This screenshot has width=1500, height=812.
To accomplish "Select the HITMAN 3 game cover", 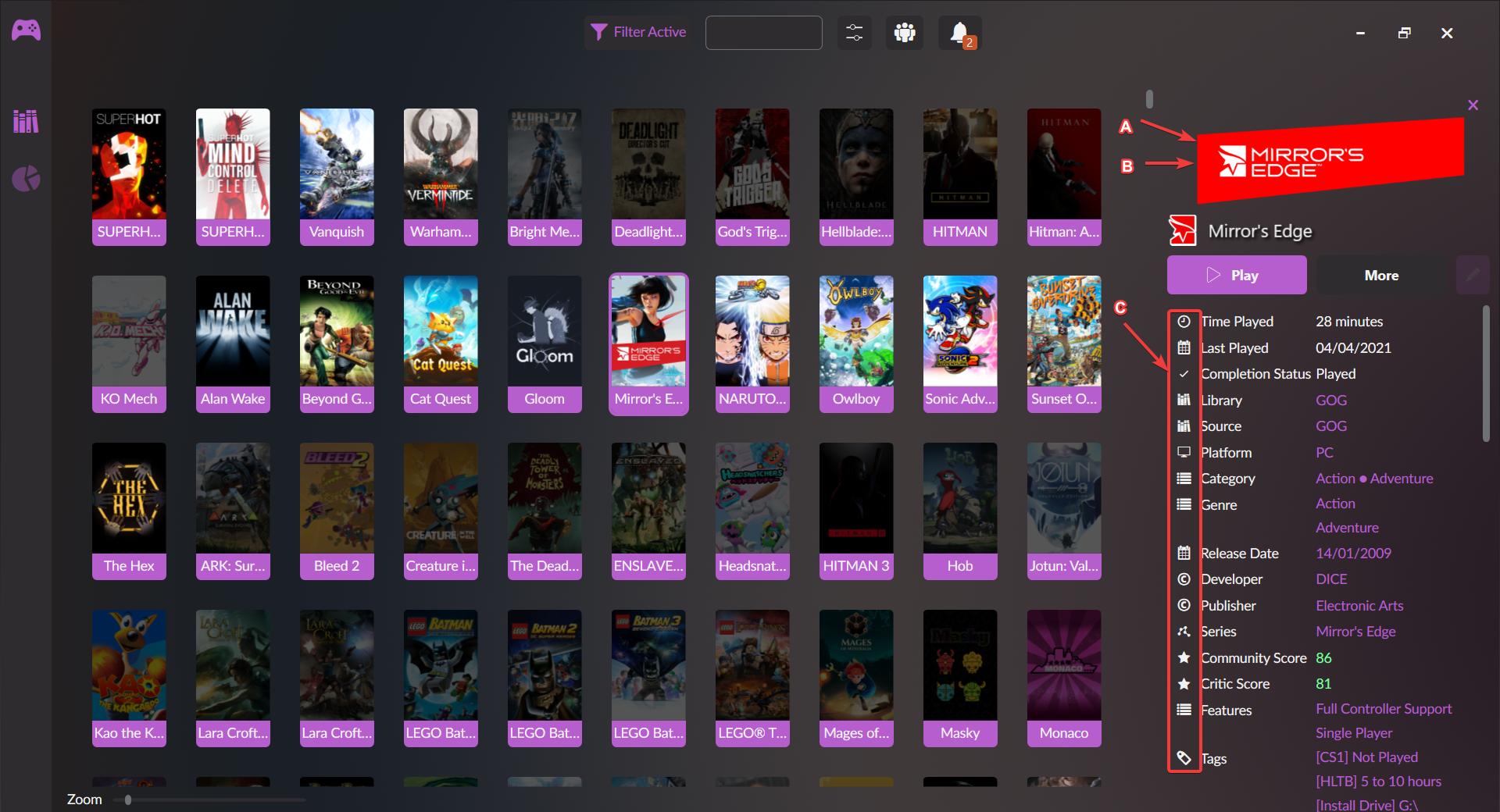I will click(856, 511).
